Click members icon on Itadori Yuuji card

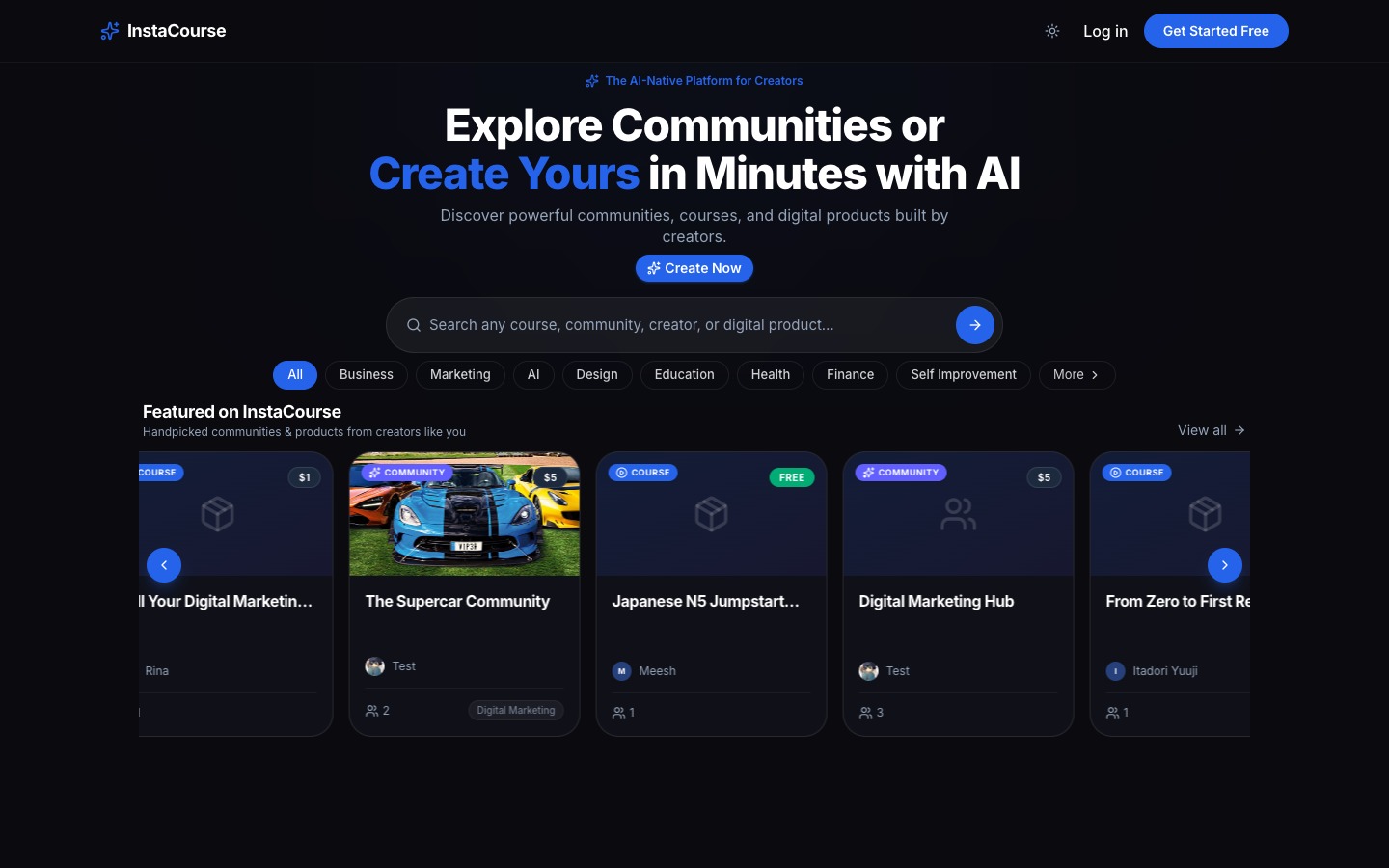point(1112,713)
